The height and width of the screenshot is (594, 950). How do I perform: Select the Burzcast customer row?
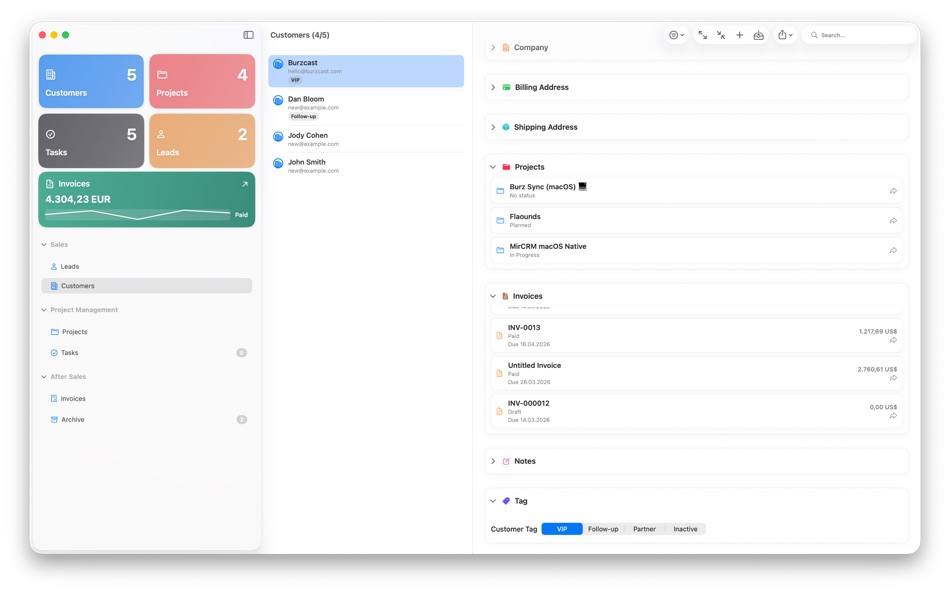[366, 71]
